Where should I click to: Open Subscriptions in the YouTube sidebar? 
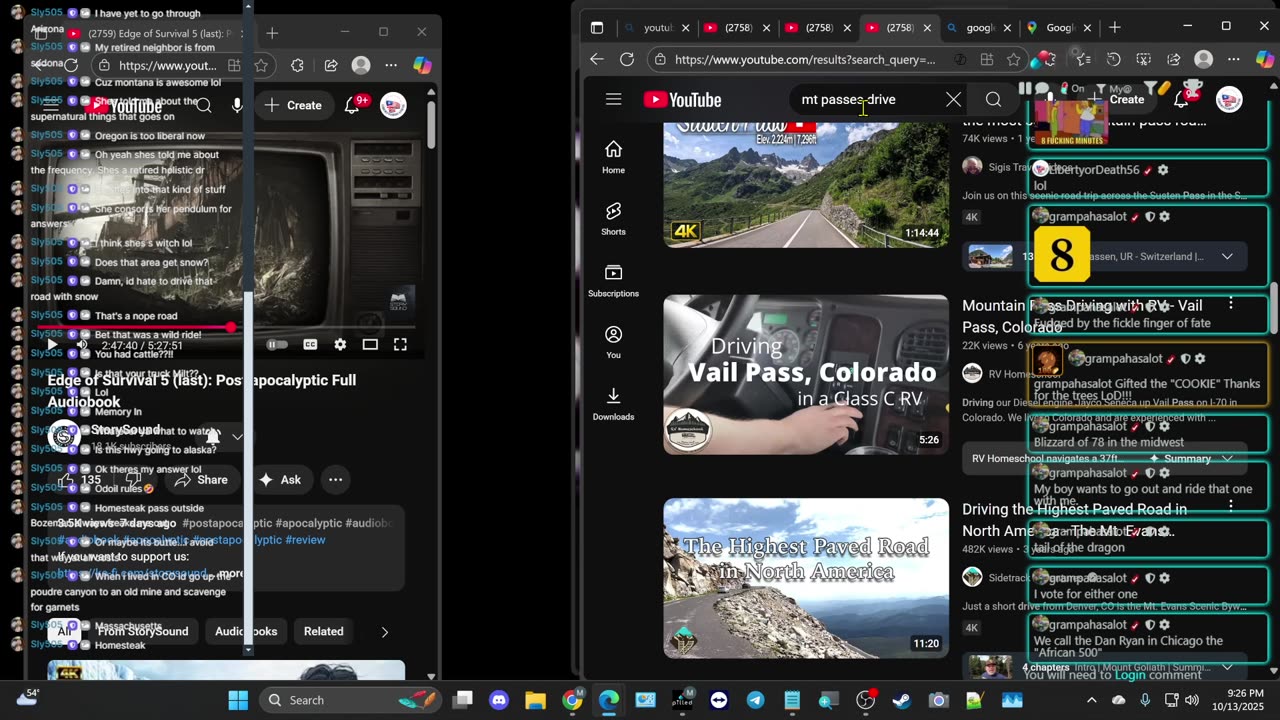[613, 281]
